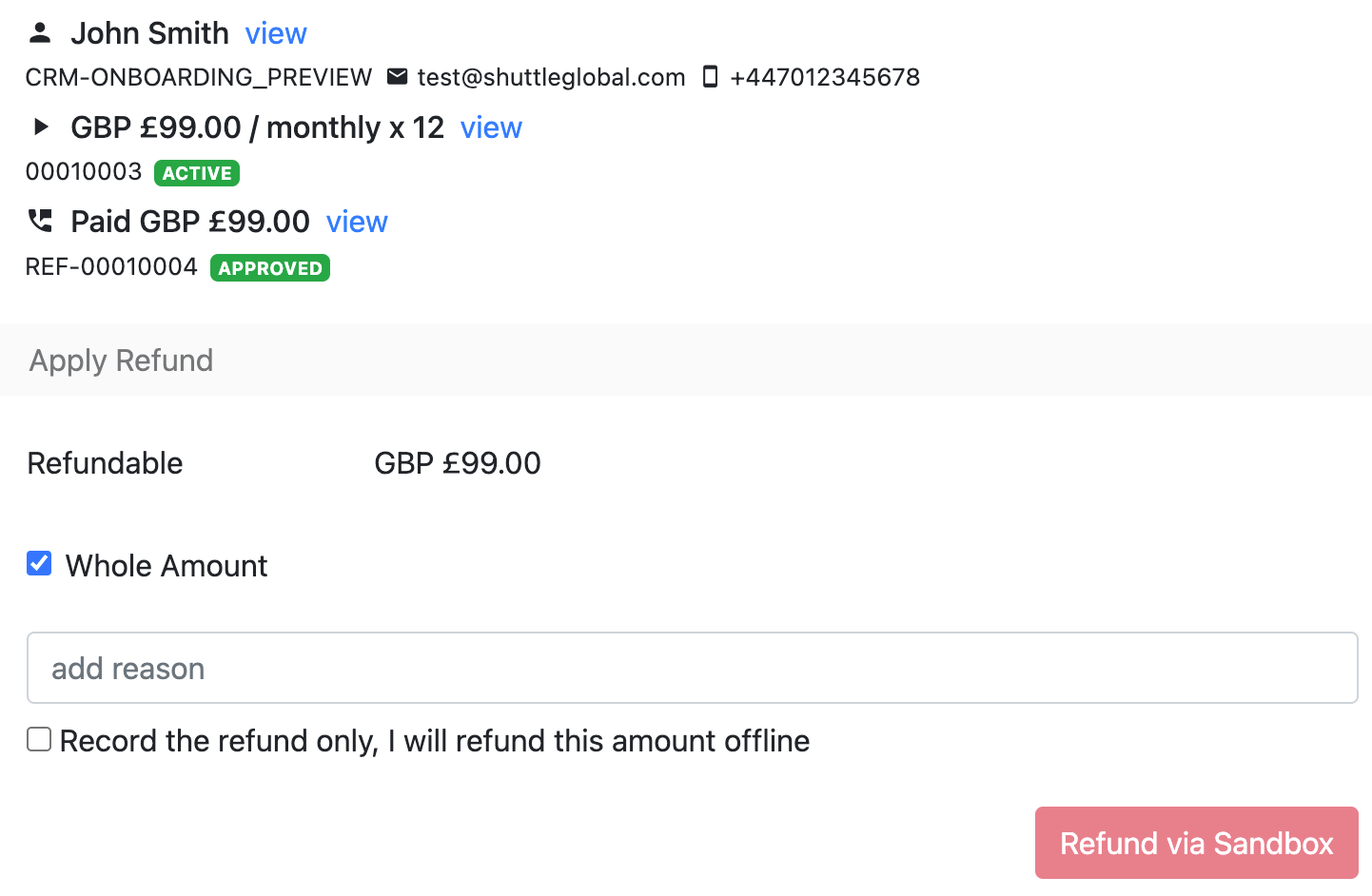Click the Refund via Sandbox button
The width and height of the screenshot is (1372, 896).
tap(1195, 843)
